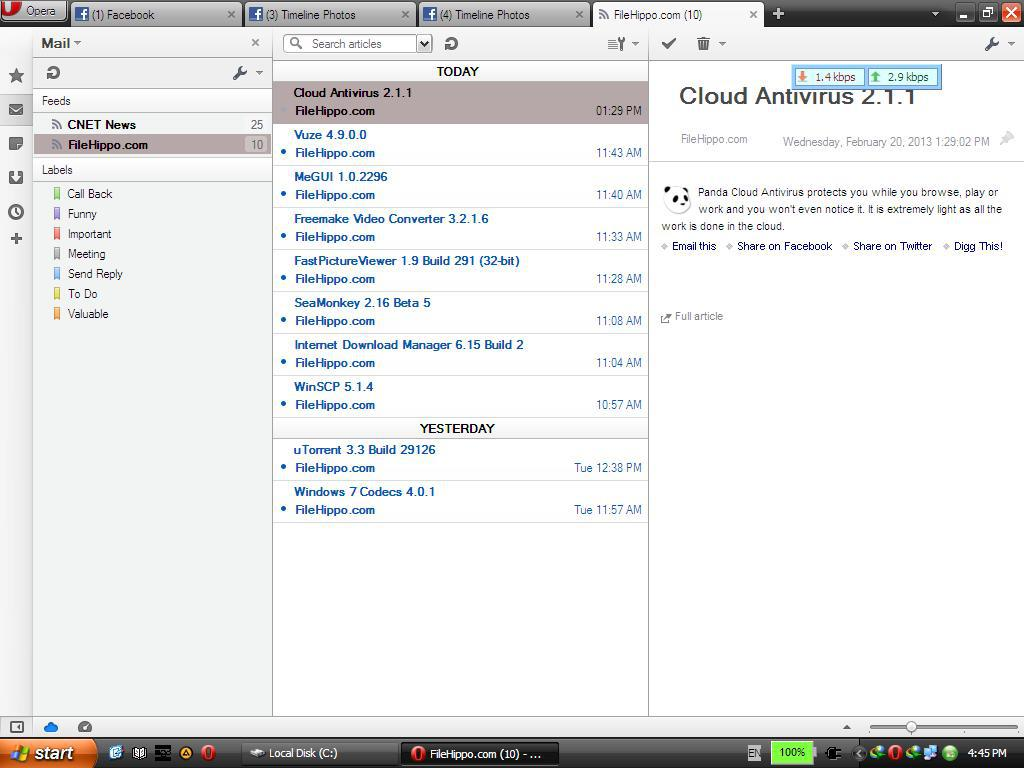The height and width of the screenshot is (768, 1024).
Task: Open the downloads sidebar icon
Action: 16,178
